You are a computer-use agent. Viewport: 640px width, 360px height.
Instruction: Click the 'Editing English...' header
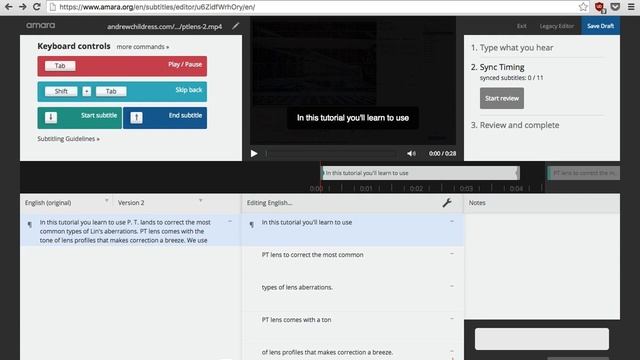(x=269, y=203)
